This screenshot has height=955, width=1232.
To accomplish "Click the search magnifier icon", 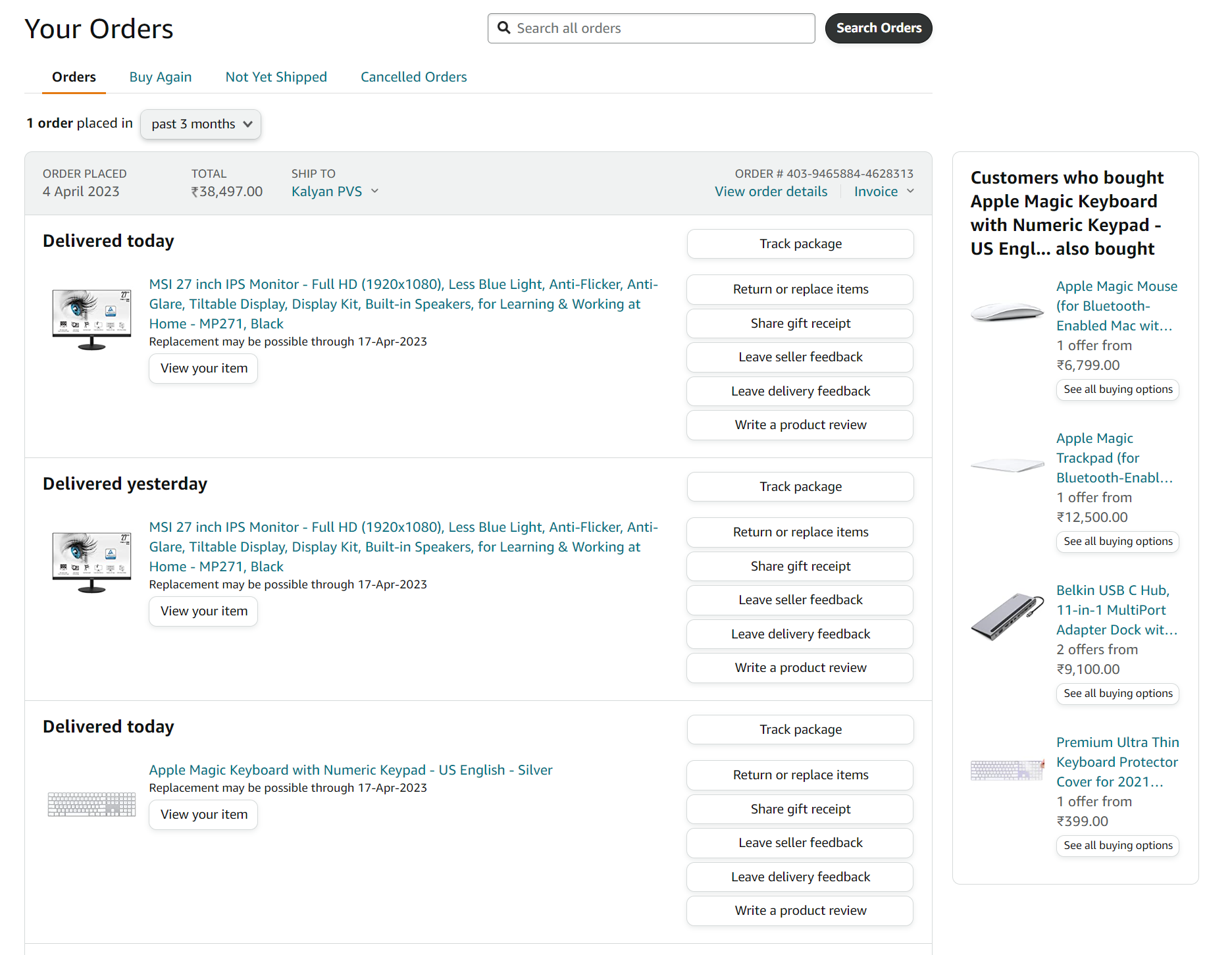I will coord(503,28).
